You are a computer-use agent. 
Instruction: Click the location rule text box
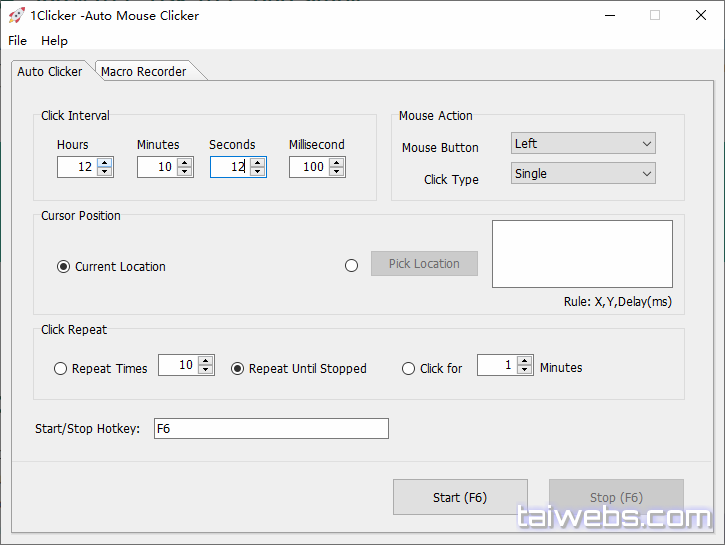(x=582, y=254)
